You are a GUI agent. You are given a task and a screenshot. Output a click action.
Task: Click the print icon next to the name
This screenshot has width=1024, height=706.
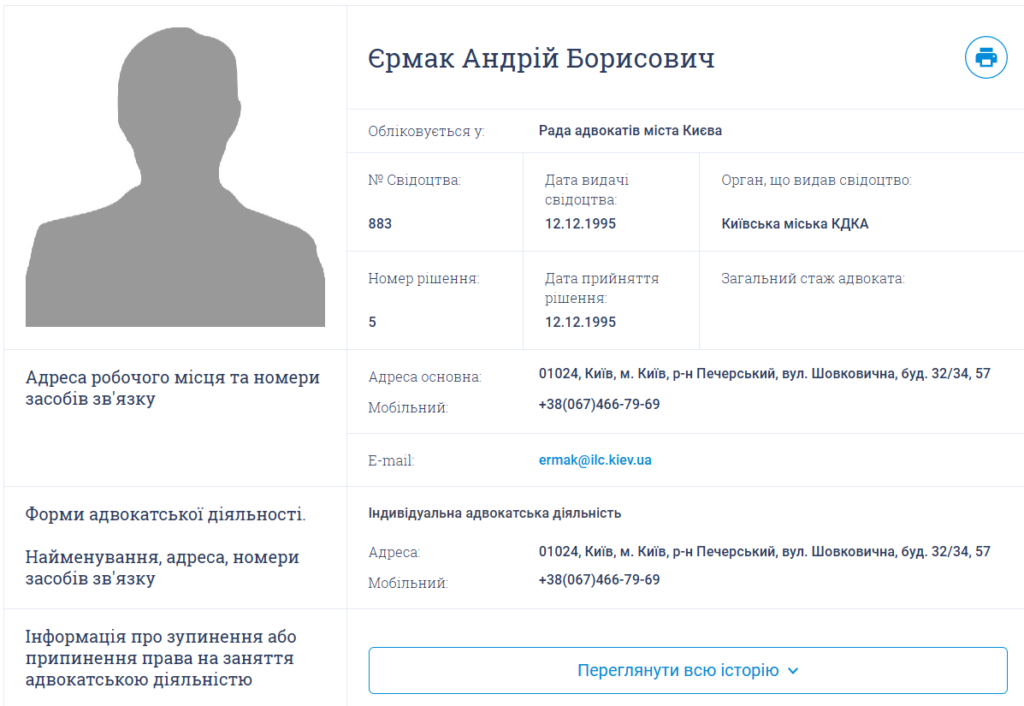[986, 57]
